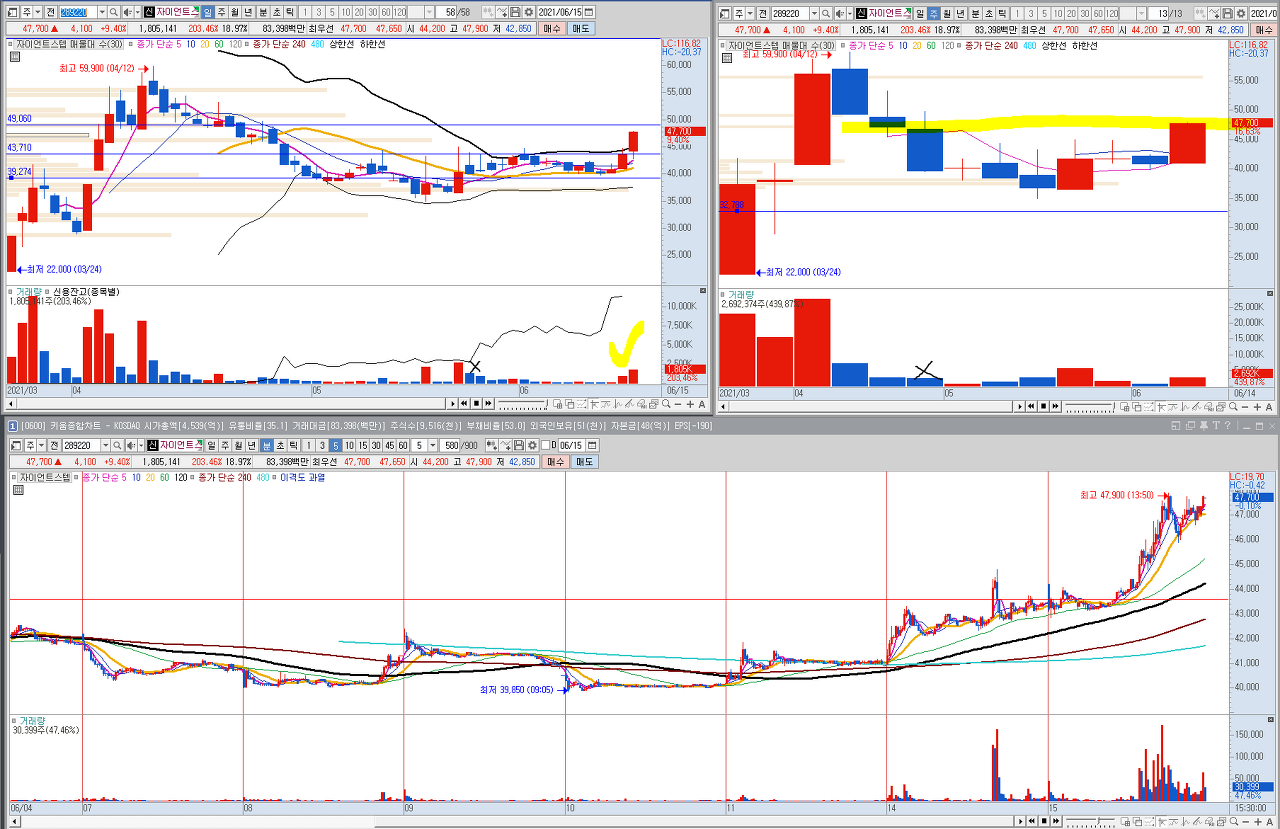Open calendar icon next to 06/15 in bottom chart
The height and width of the screenshot is (829, 1280).
[x=593, y=444]
